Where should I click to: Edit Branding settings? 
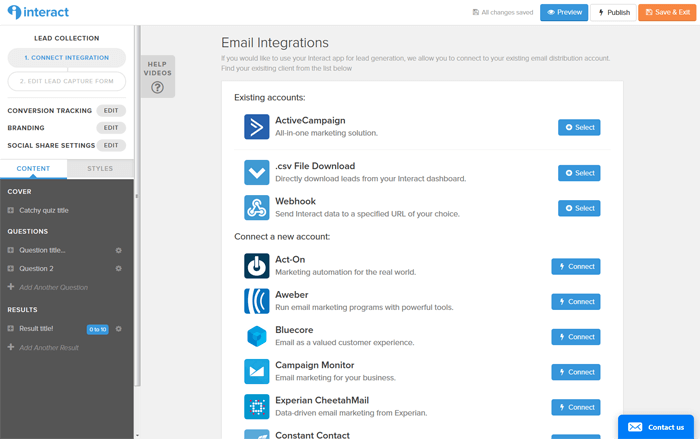point(111,128)
